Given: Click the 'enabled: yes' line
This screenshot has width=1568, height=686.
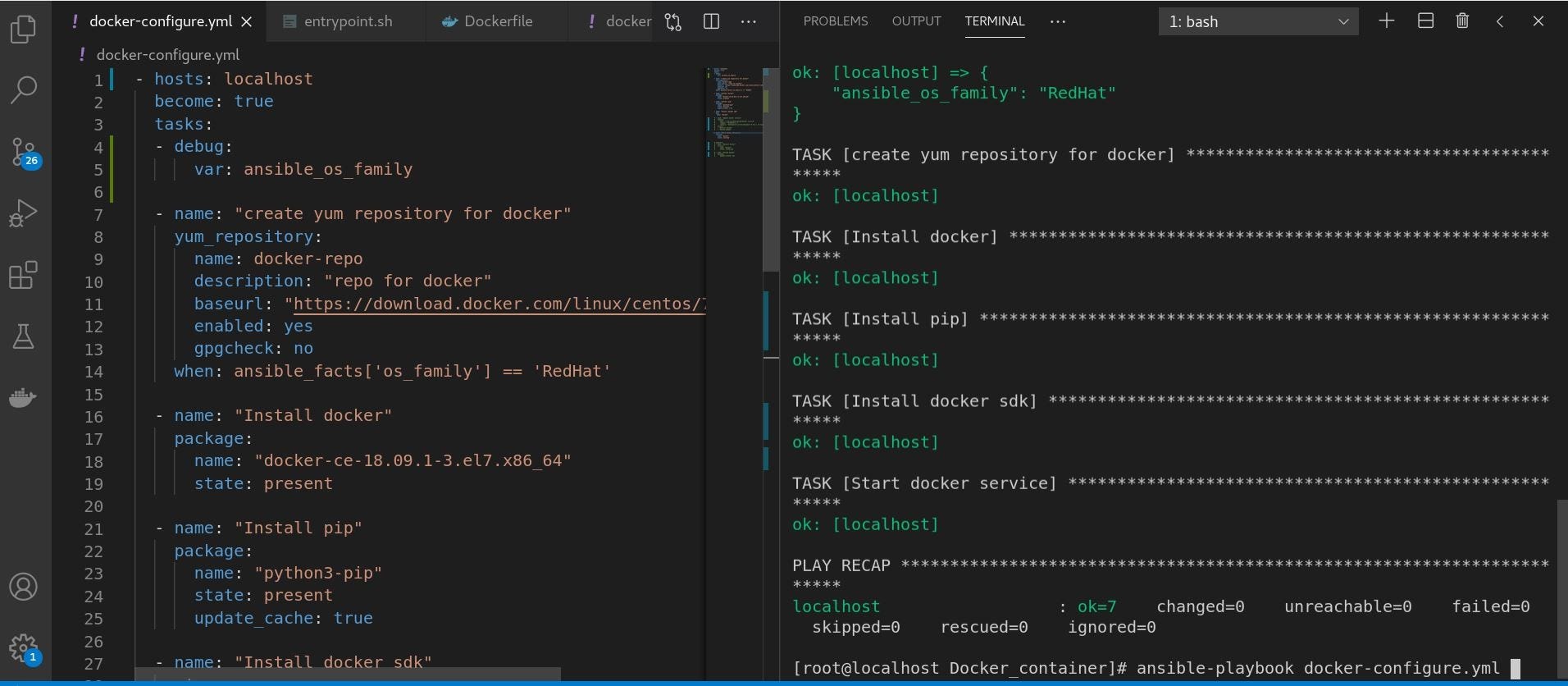Looking at the screenshot, I should pyautogui.click(x=253, y=327).
